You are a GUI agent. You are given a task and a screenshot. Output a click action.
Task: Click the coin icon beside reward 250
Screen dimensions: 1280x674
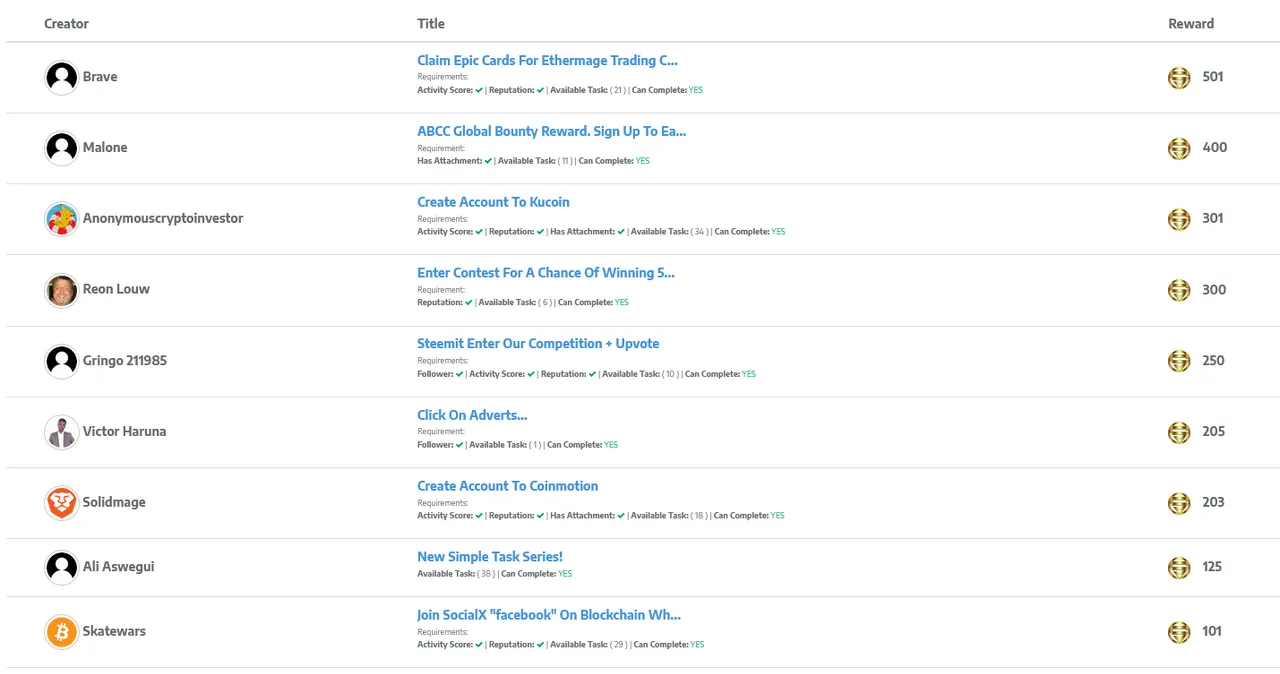click(1180, 361)
